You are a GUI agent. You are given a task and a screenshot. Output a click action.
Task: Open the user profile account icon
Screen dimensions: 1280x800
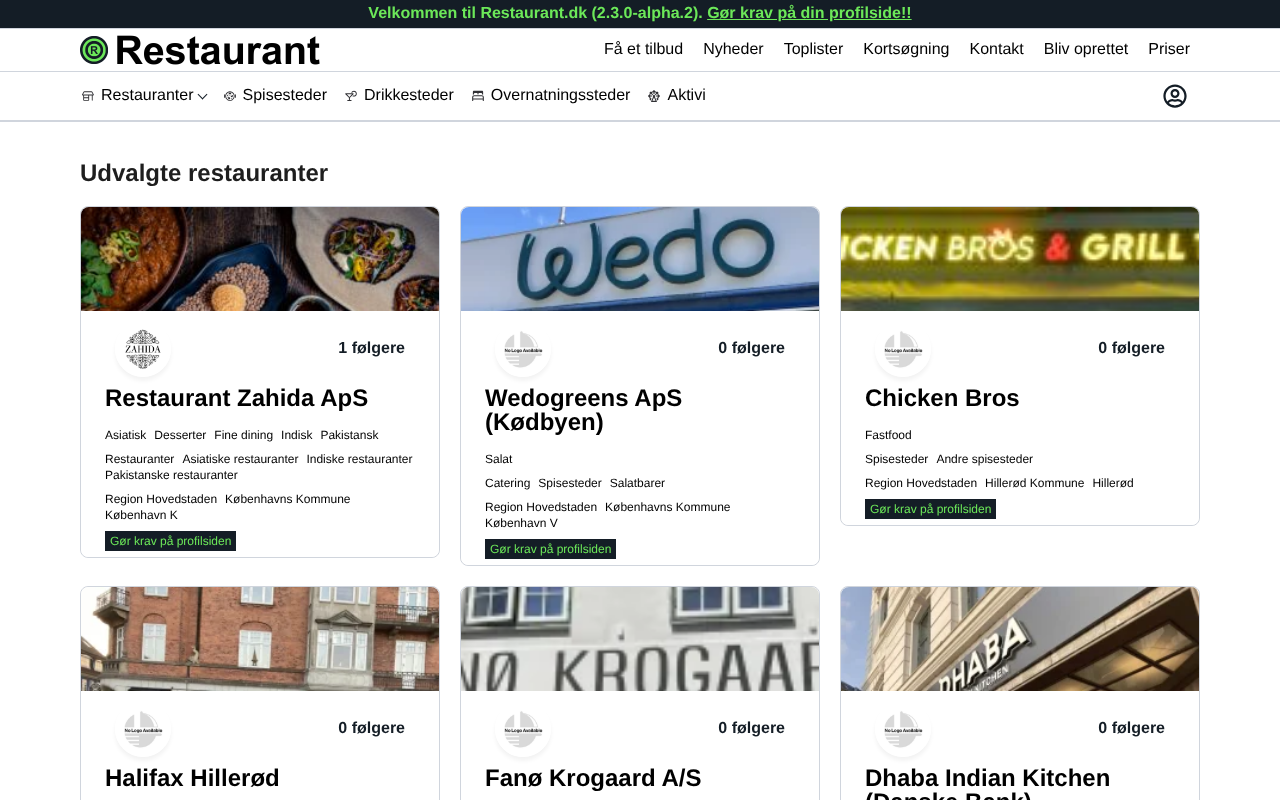[x=1175, y=96]
